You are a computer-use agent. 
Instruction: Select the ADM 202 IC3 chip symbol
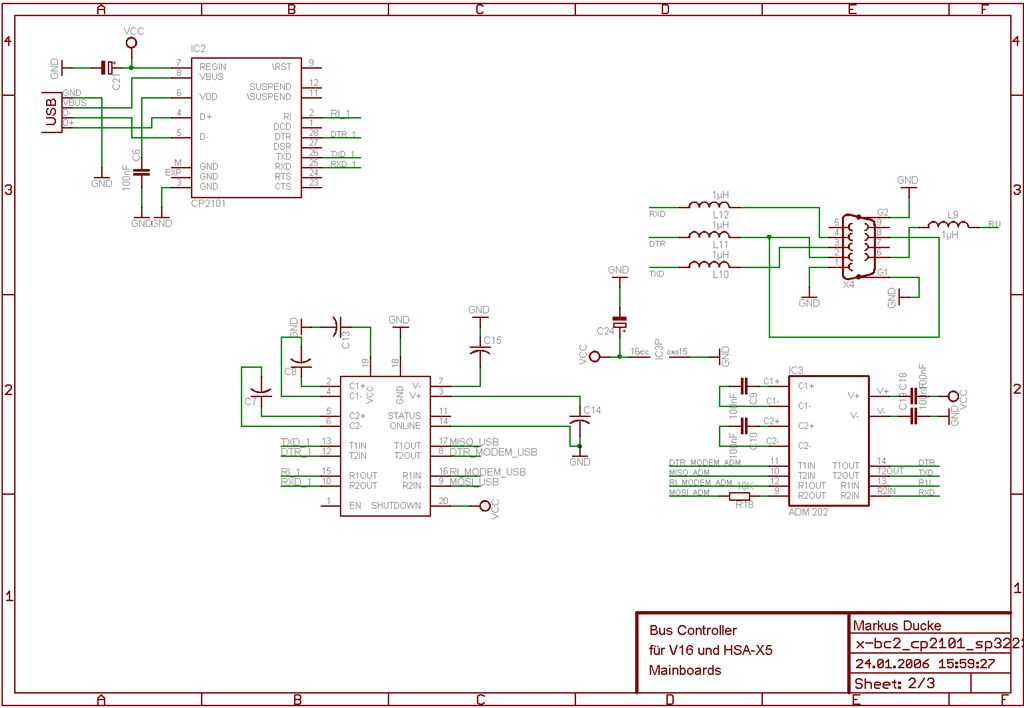[830, 440]
